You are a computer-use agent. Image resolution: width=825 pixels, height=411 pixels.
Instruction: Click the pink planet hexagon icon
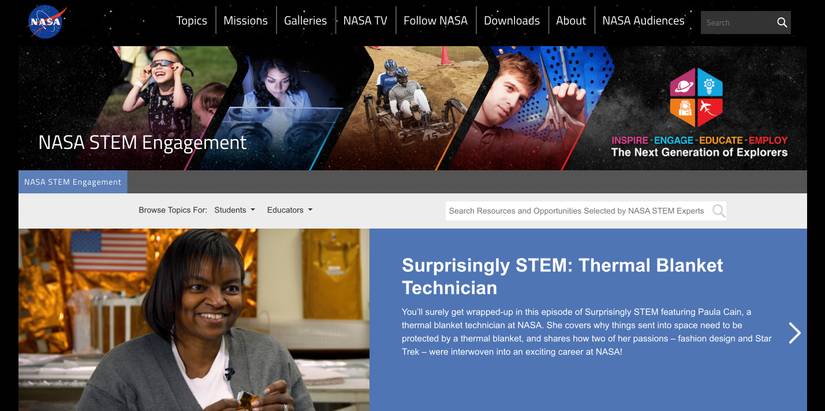tap(683, 83)
